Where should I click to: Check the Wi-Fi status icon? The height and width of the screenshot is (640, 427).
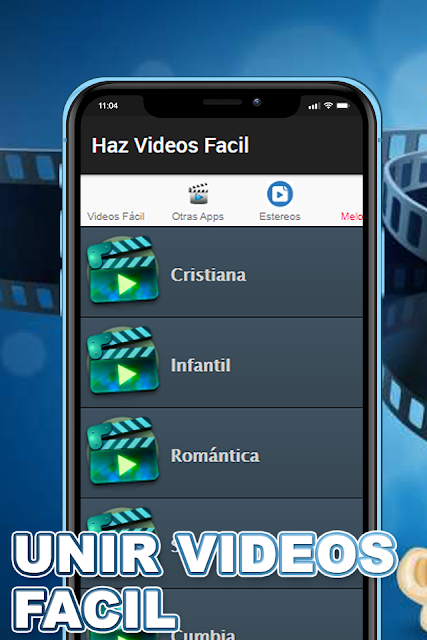coord(328,106)
